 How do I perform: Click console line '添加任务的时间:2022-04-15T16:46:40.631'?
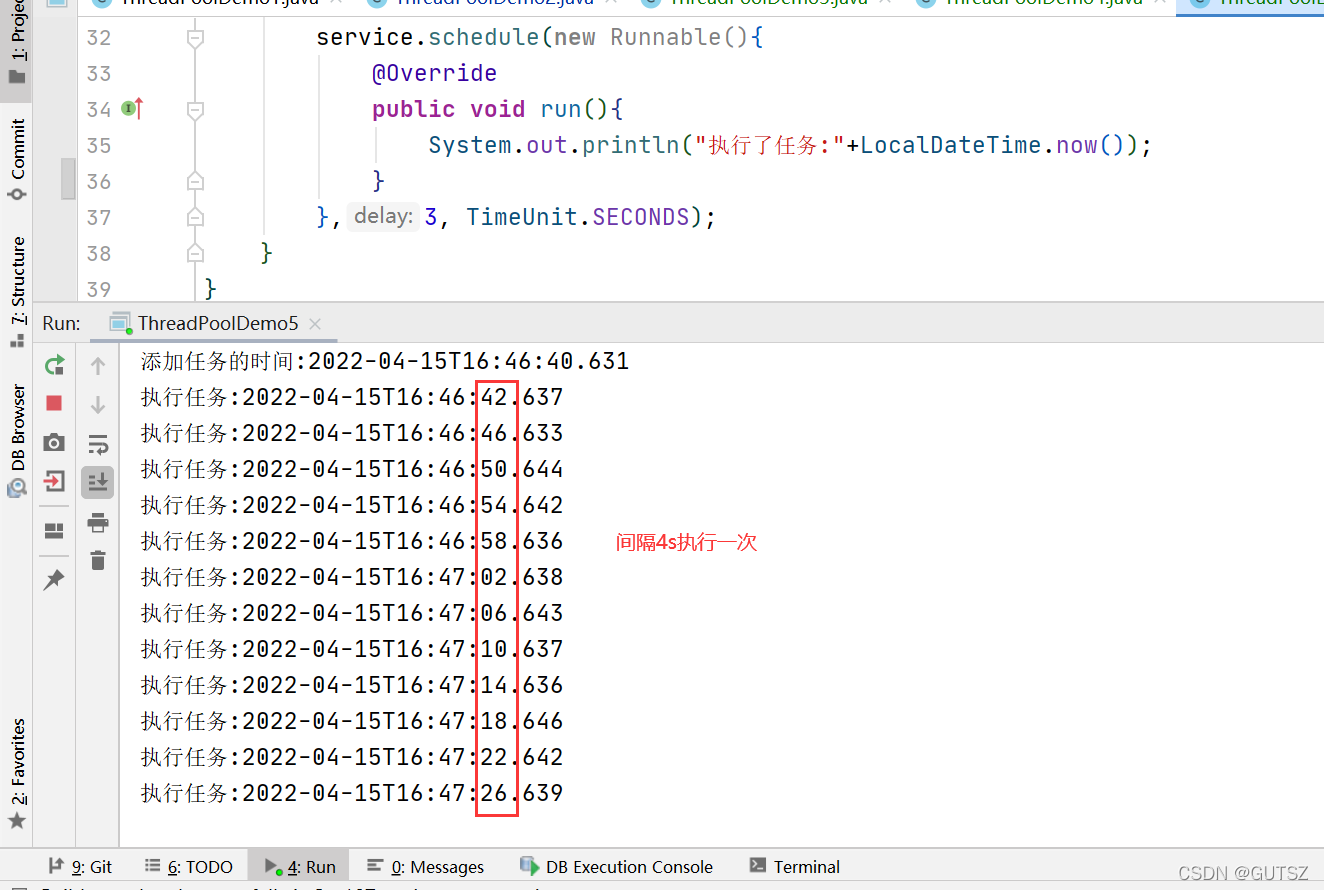pyautogui.click(x=385, y=361)
